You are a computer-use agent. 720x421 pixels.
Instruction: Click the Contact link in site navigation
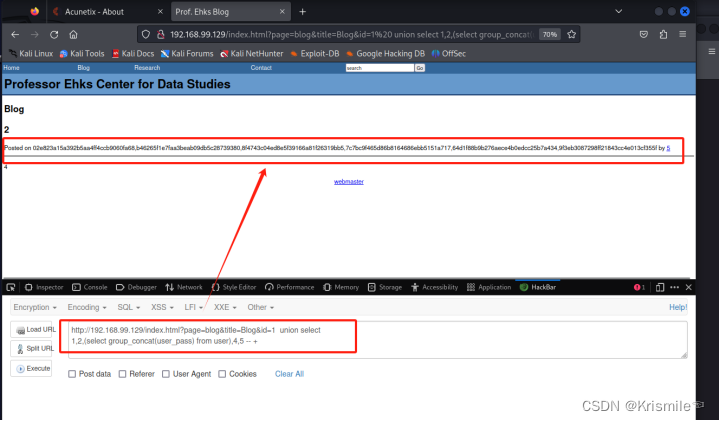point(261,68)
